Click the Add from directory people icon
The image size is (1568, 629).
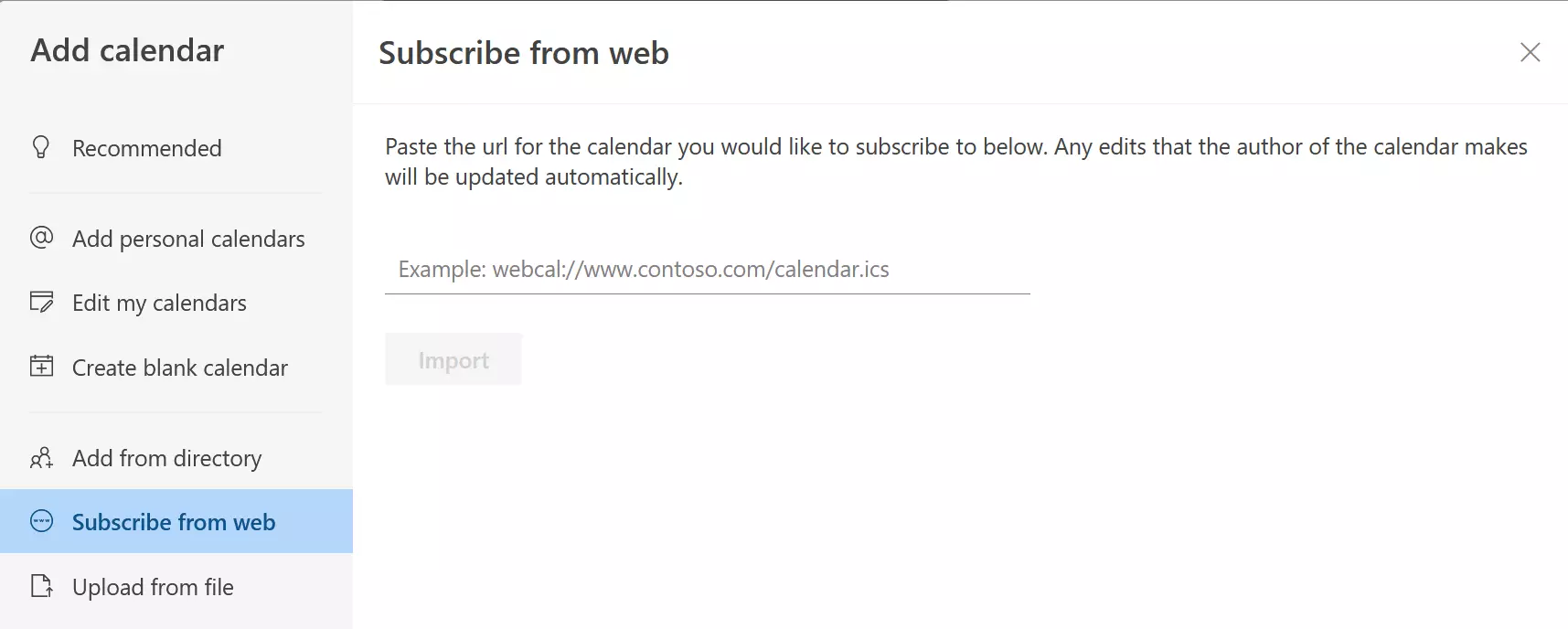41,458
